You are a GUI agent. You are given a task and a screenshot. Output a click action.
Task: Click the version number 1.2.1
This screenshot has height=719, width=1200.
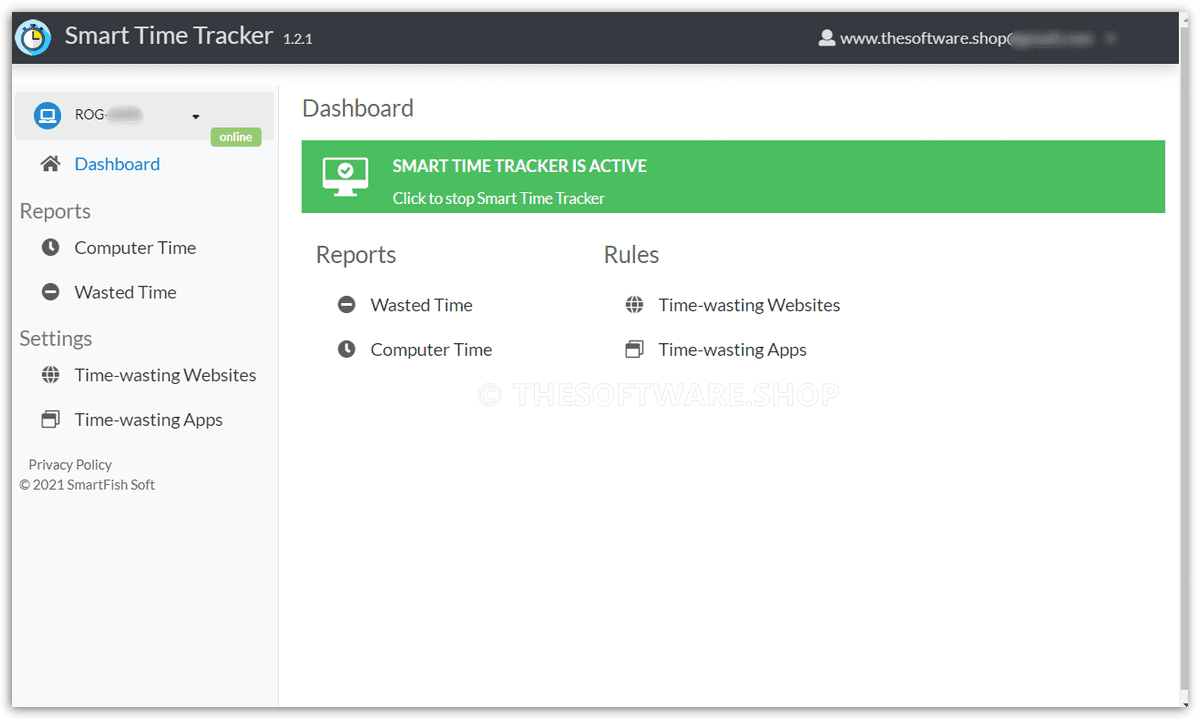click(x=298, y=39)
